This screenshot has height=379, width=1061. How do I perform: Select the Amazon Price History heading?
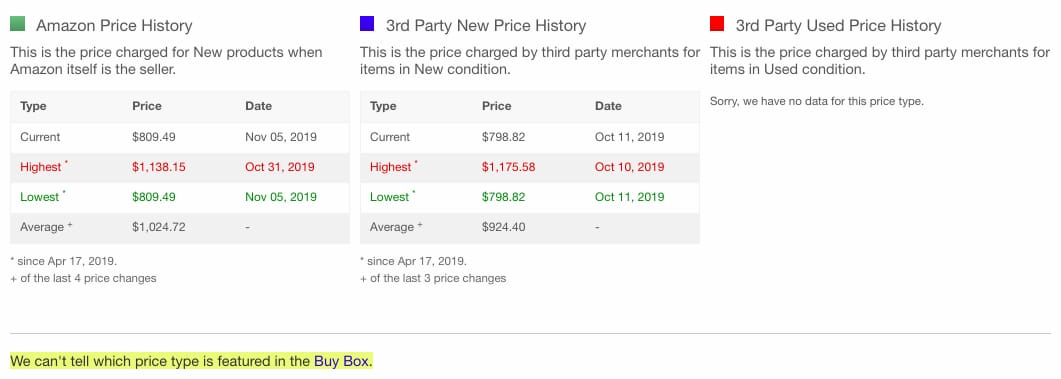point(114,26)
